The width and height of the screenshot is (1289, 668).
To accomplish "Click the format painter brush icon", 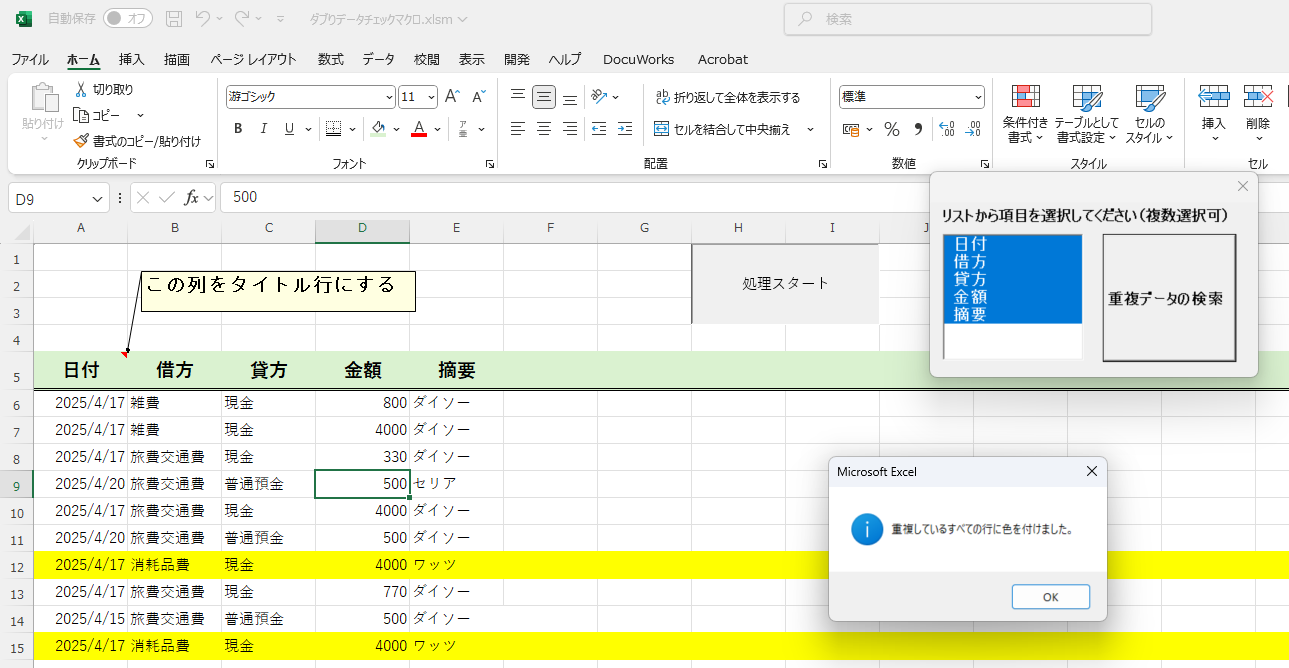I will click(81, 141).
